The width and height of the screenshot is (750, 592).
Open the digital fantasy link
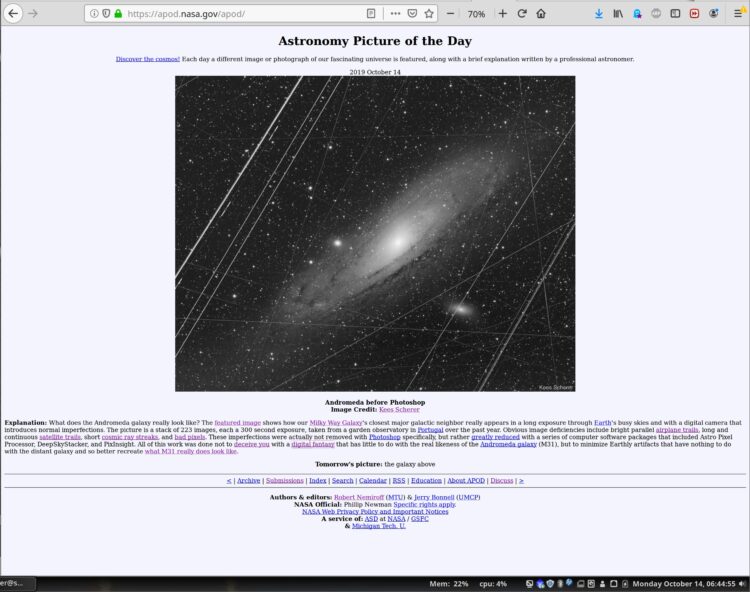pyautogui.click(x=313, y=444)
